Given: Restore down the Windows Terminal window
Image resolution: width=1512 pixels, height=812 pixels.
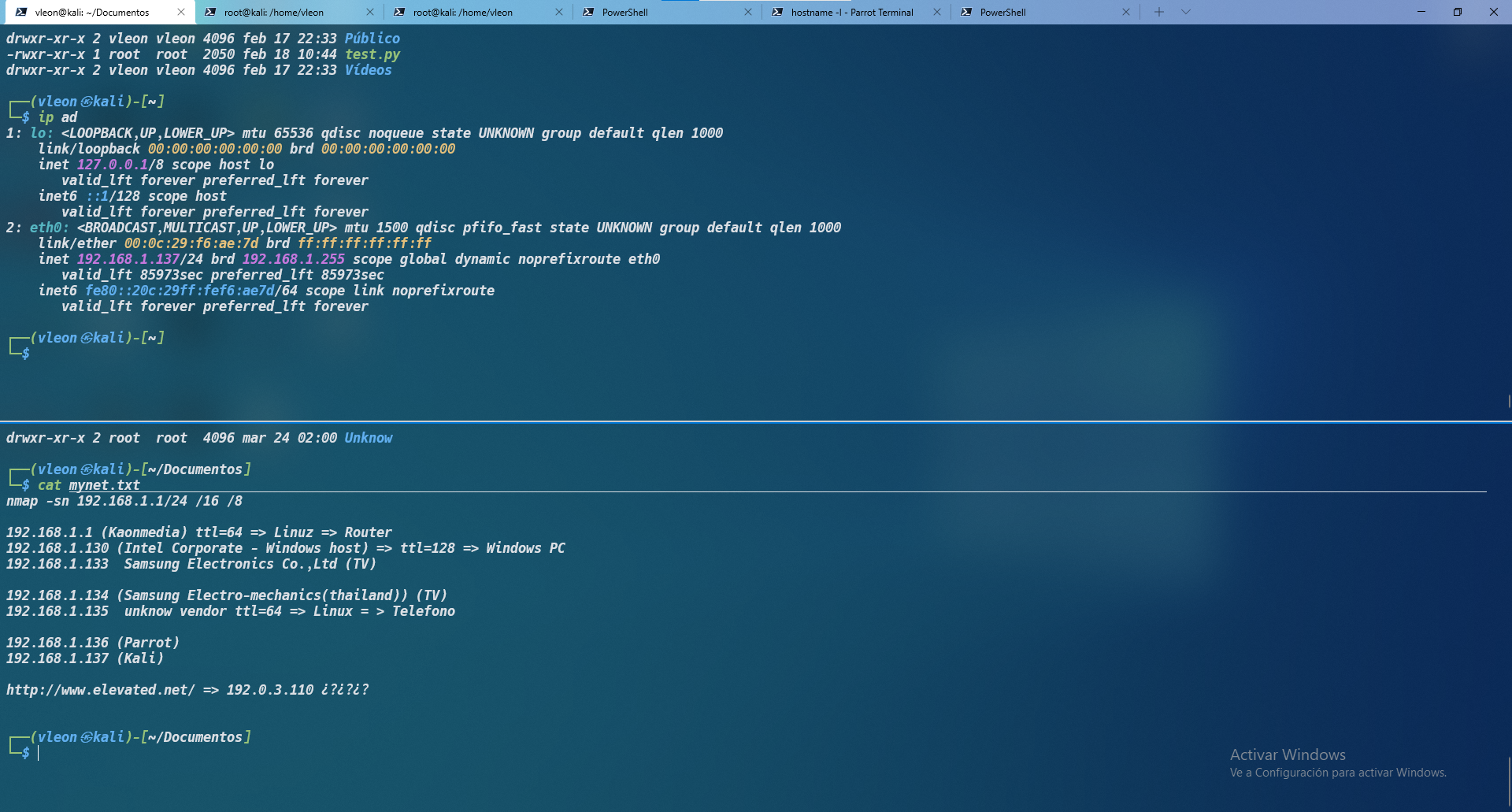Looking at the screenshot, I should 1457,12.
